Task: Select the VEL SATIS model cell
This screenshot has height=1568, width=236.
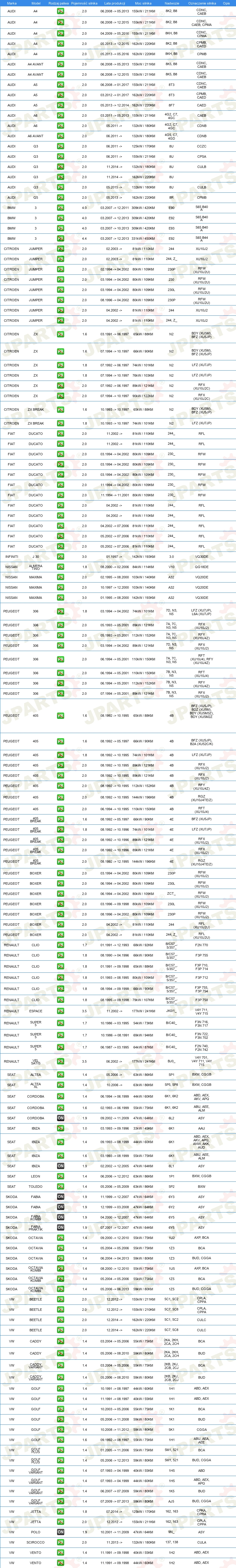Action: point(35,1061)
